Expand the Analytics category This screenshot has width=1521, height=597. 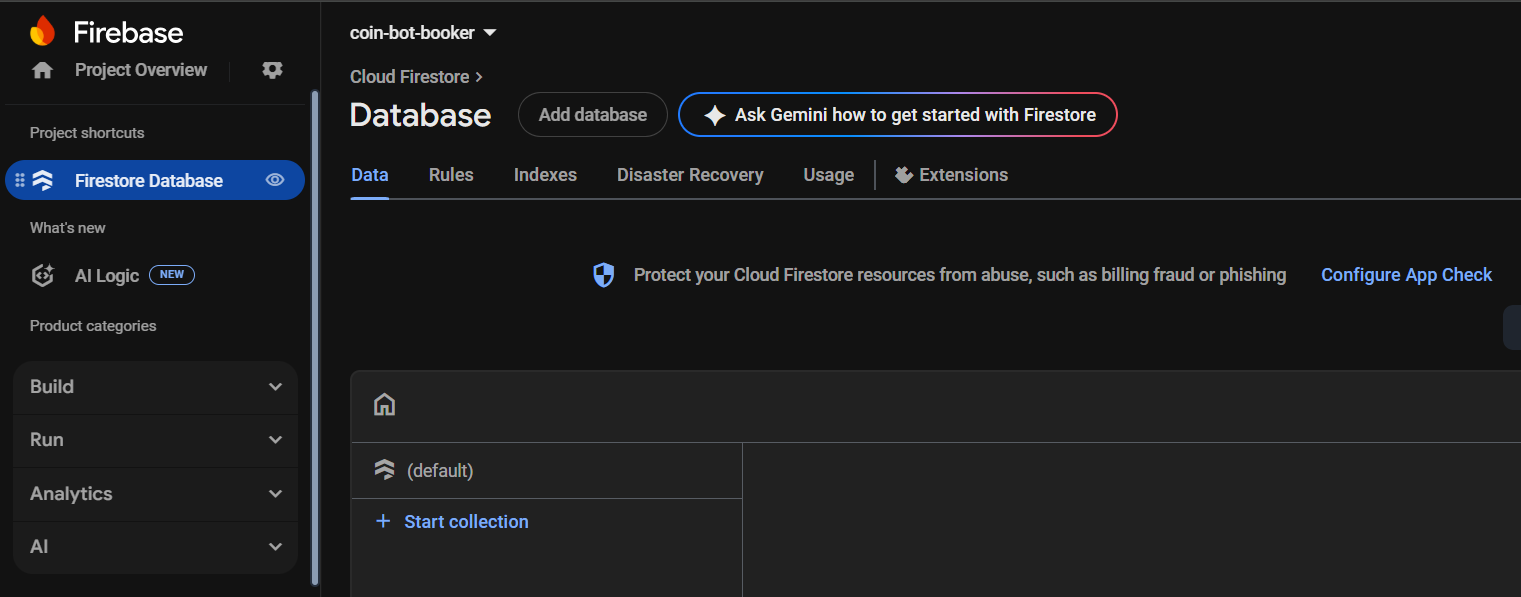156,494
